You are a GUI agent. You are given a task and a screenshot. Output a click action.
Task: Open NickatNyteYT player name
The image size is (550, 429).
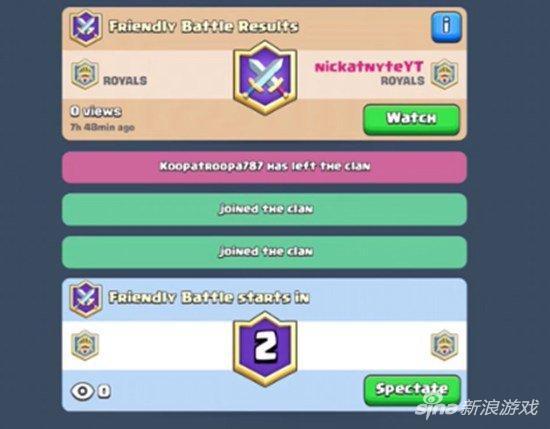tap(369, 67)
